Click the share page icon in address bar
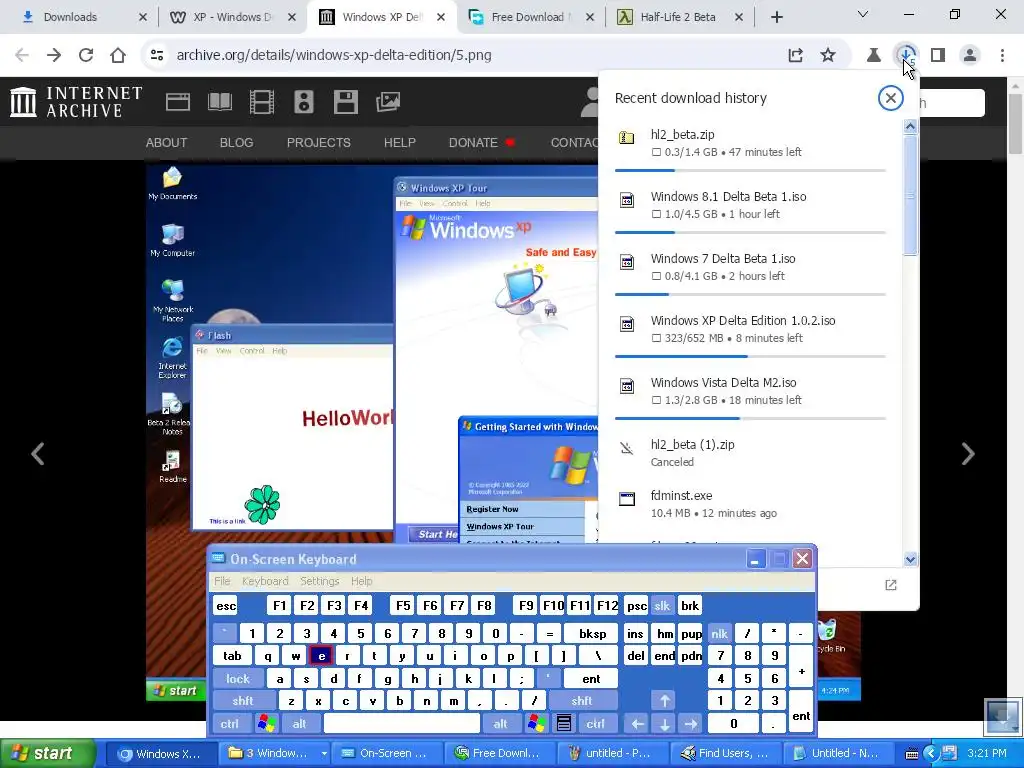Screen dimensions: 1024x768 click(x=795, y=55)
